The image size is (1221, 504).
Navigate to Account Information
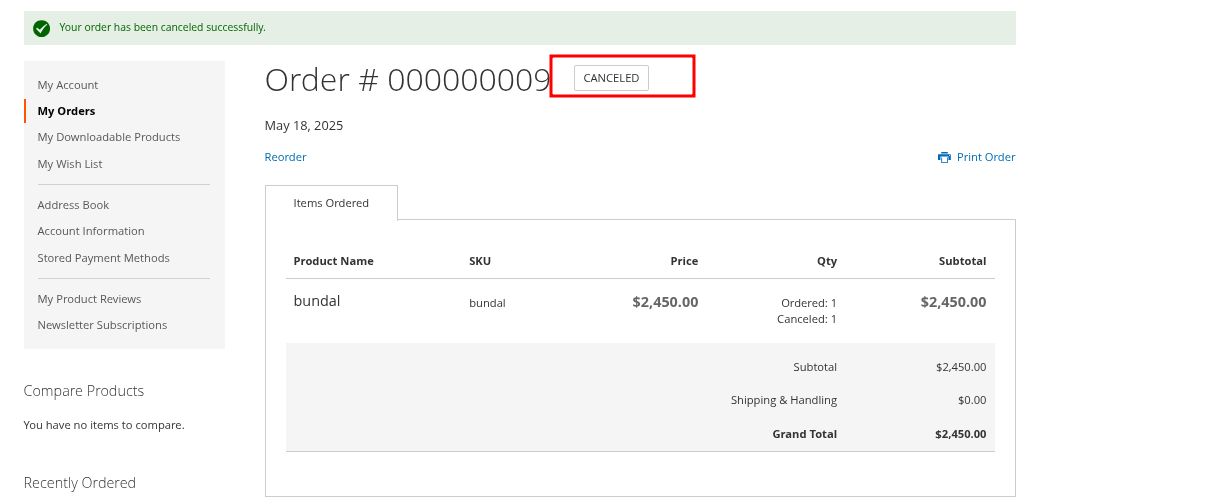(91, 231)
